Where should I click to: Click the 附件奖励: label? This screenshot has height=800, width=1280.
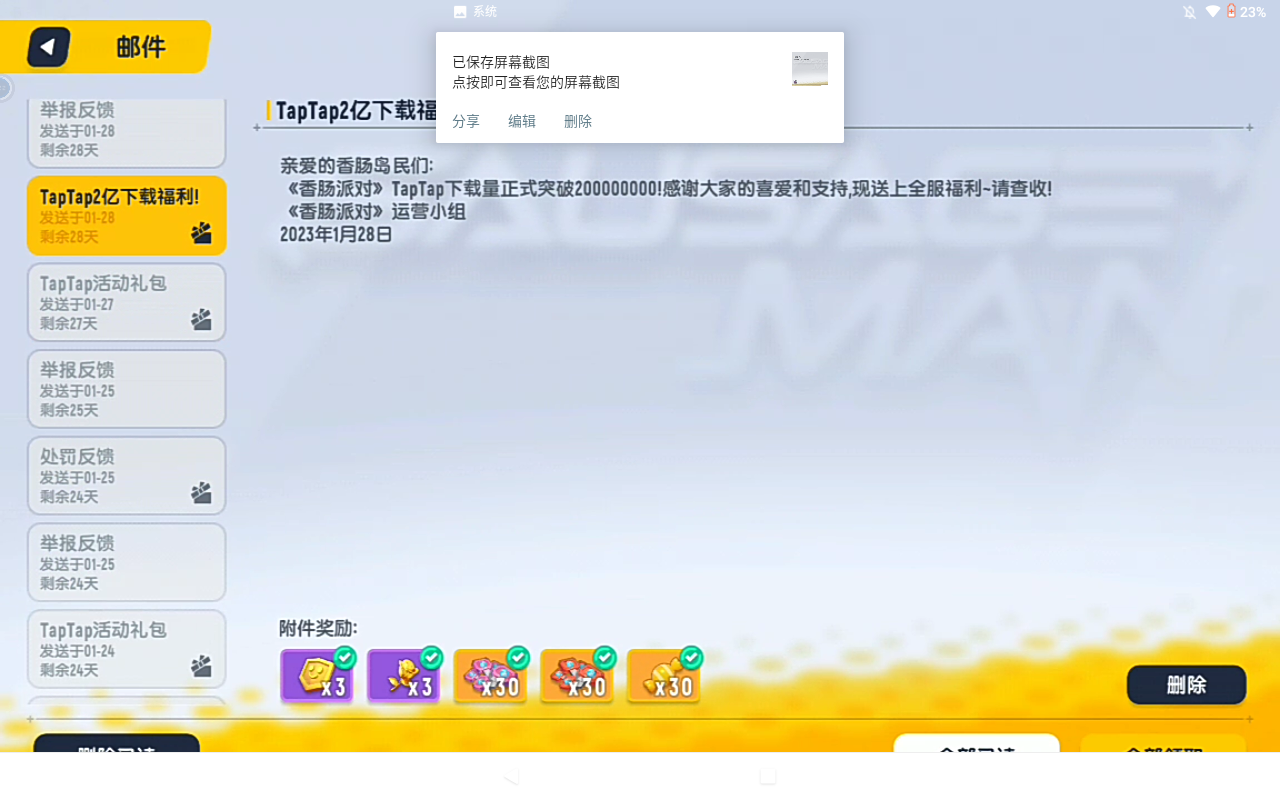[x=318, y=628]
